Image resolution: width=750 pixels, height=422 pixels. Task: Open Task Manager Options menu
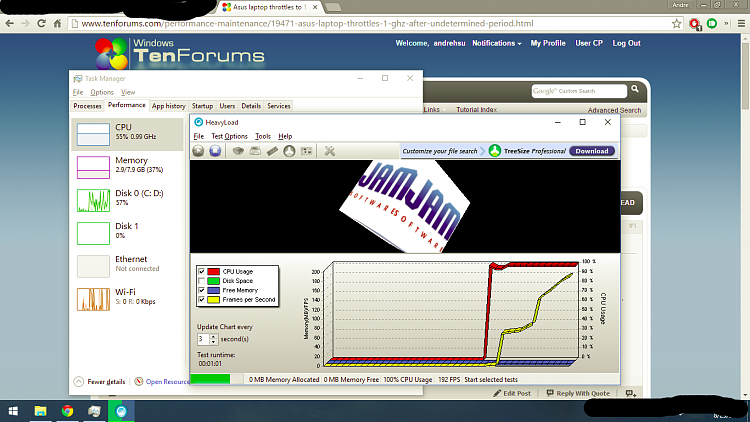[x=102, y=92]
